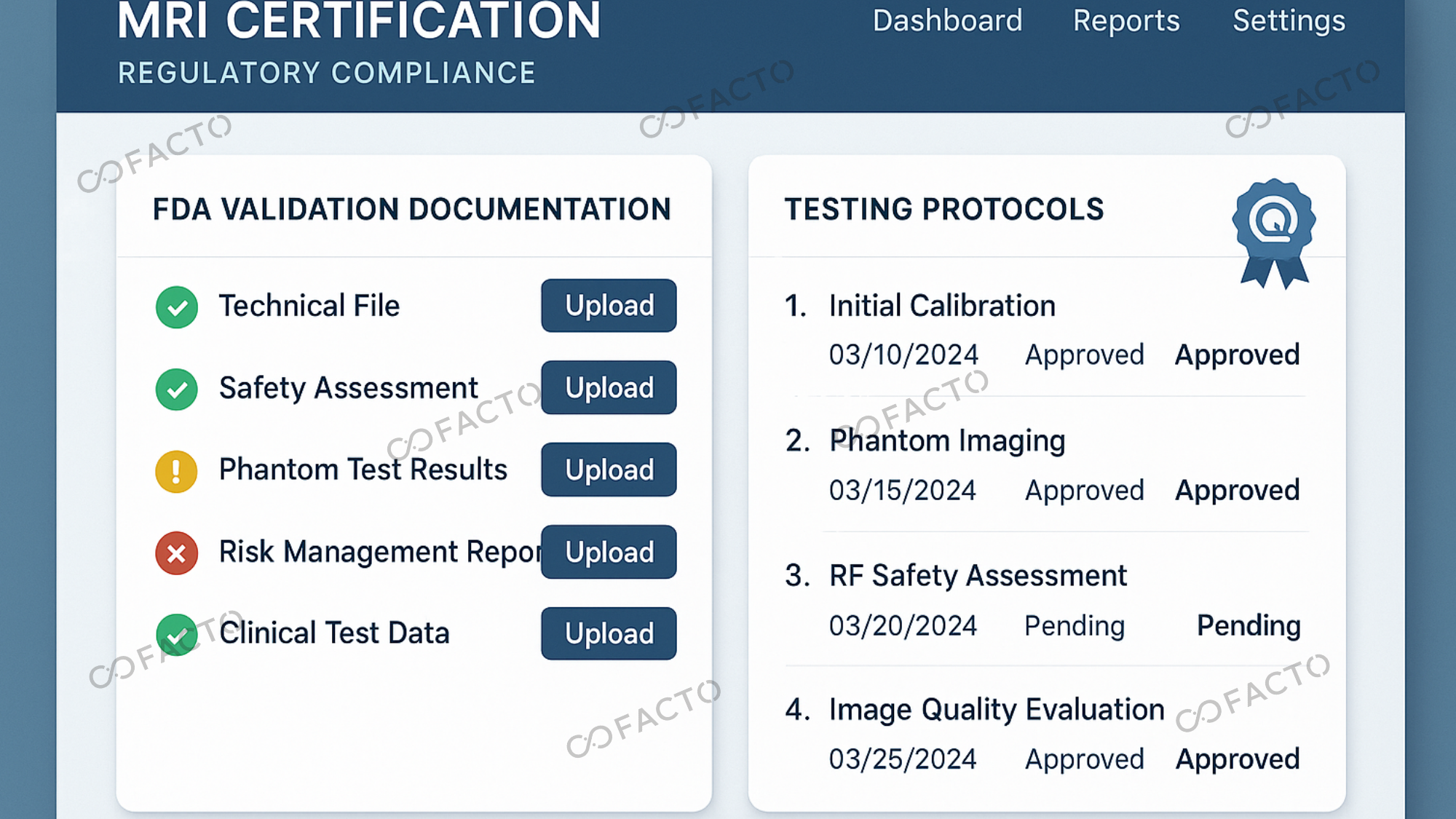Open Image Quality Evaluation protocol
The width and height of the screenshot is (1456, 819).
click(996, 710)
